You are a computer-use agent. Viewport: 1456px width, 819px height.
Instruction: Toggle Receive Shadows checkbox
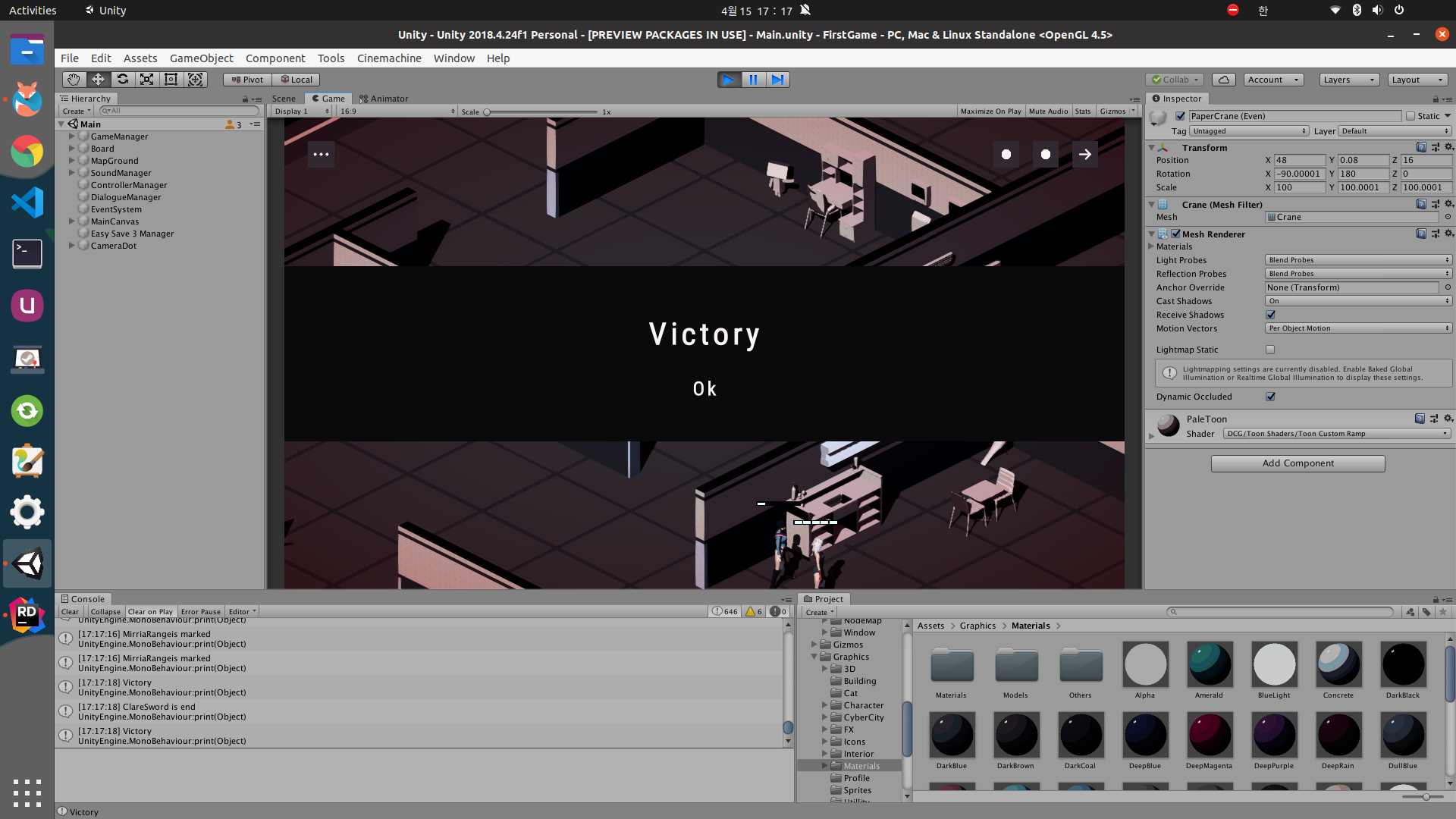point(1270,315)
